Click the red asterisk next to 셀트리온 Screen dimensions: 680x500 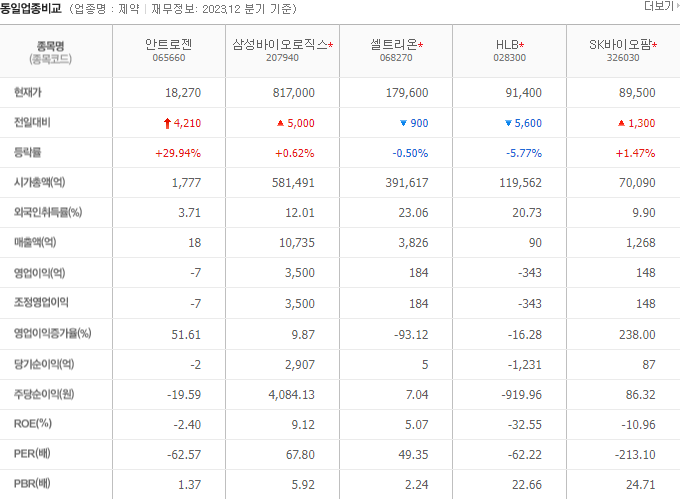click(x=421, y=45)
